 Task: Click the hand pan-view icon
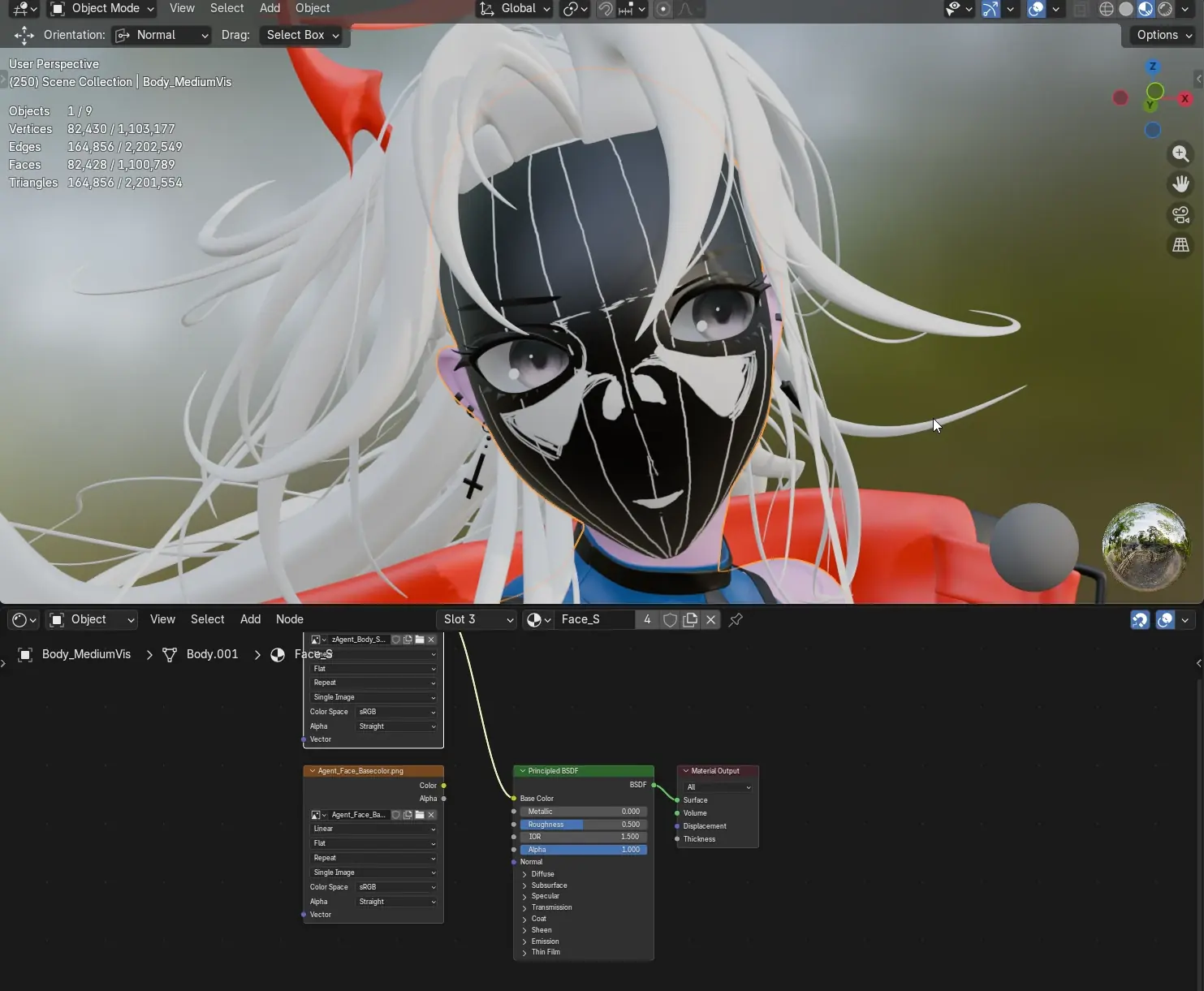[x=1180, y=184]
